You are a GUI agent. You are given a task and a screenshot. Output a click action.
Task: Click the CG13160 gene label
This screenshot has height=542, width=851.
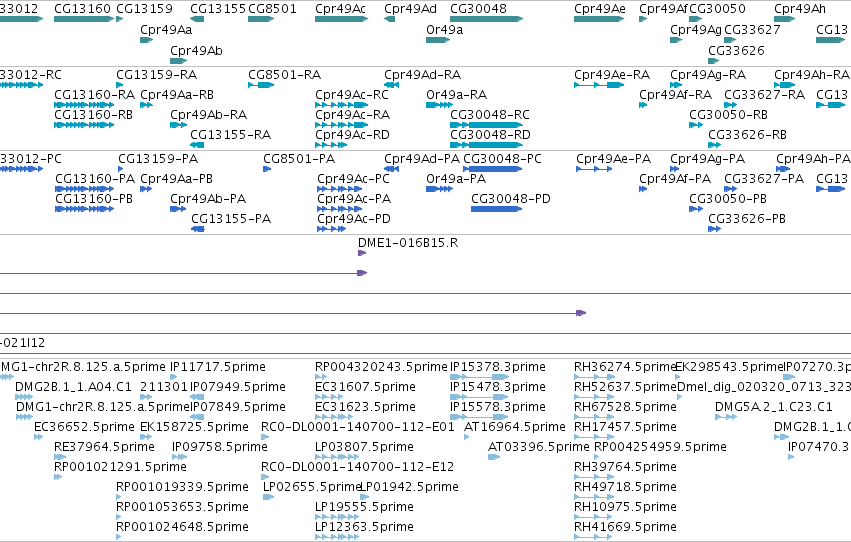(82, 9)
